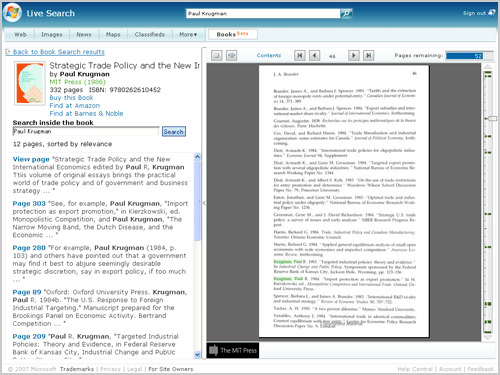Switch to two-page view icon
Viewport: 500px width, 375px height.
click(x=232, y=55)
